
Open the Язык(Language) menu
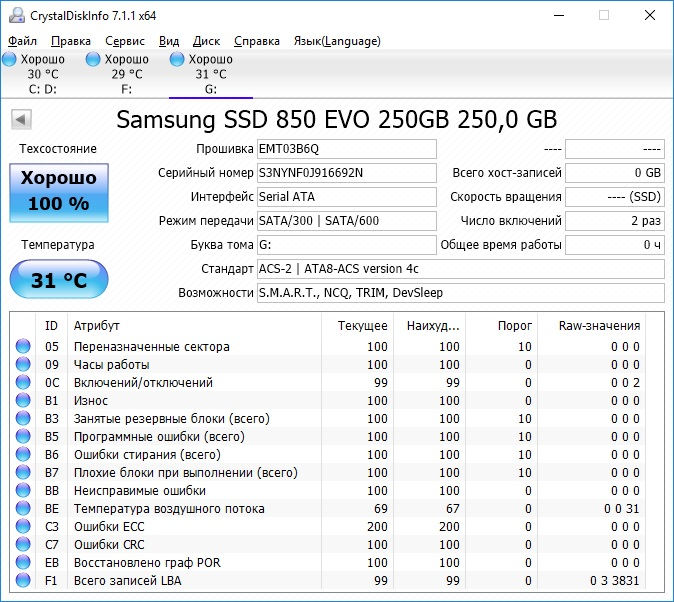[337, 41]
